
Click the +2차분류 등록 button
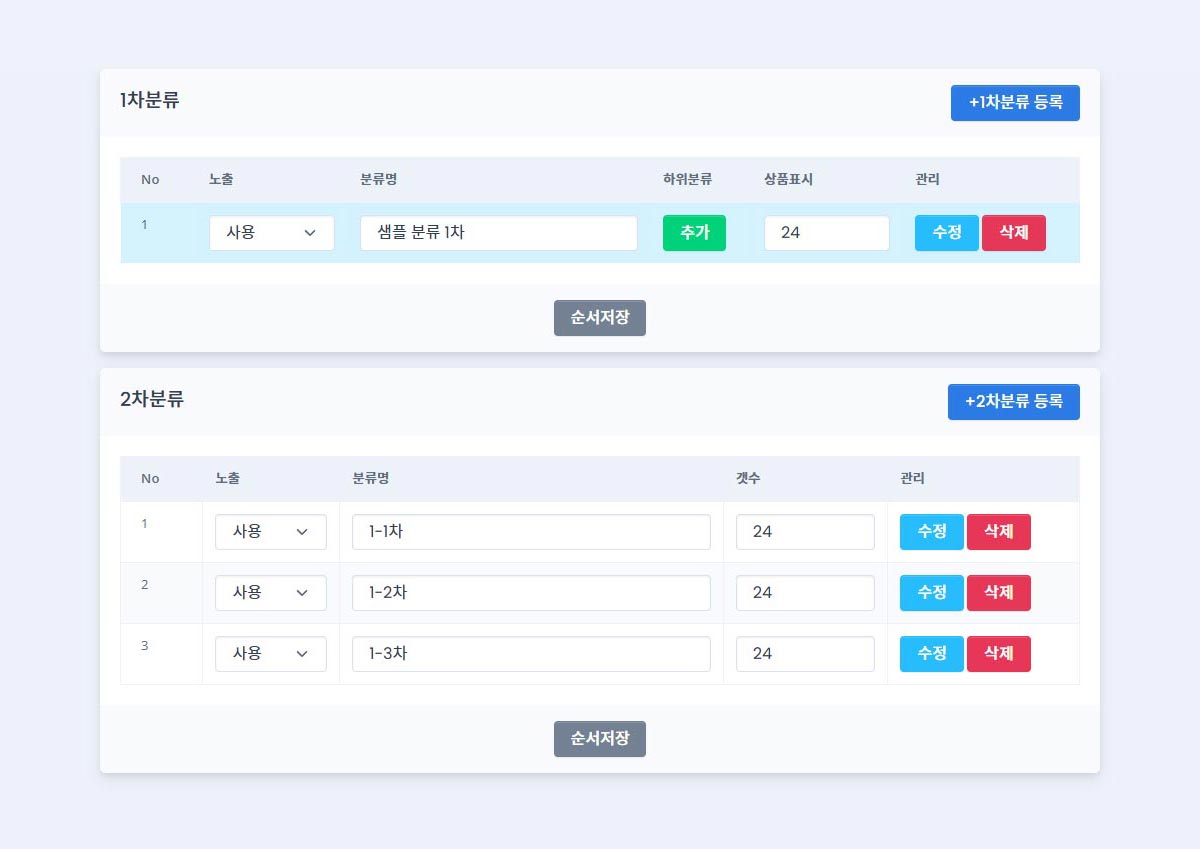pos(1013,402)
